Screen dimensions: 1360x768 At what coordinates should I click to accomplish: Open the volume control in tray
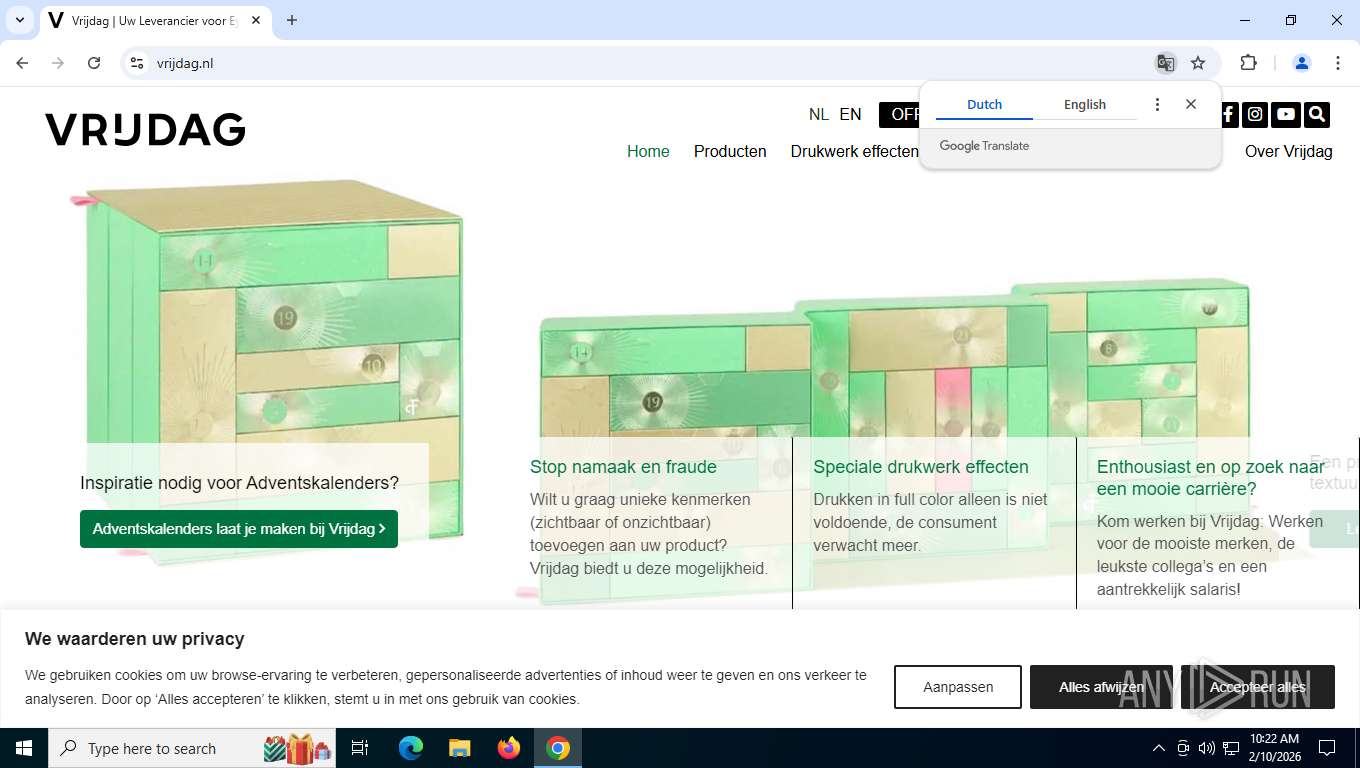coord(1206,748)
